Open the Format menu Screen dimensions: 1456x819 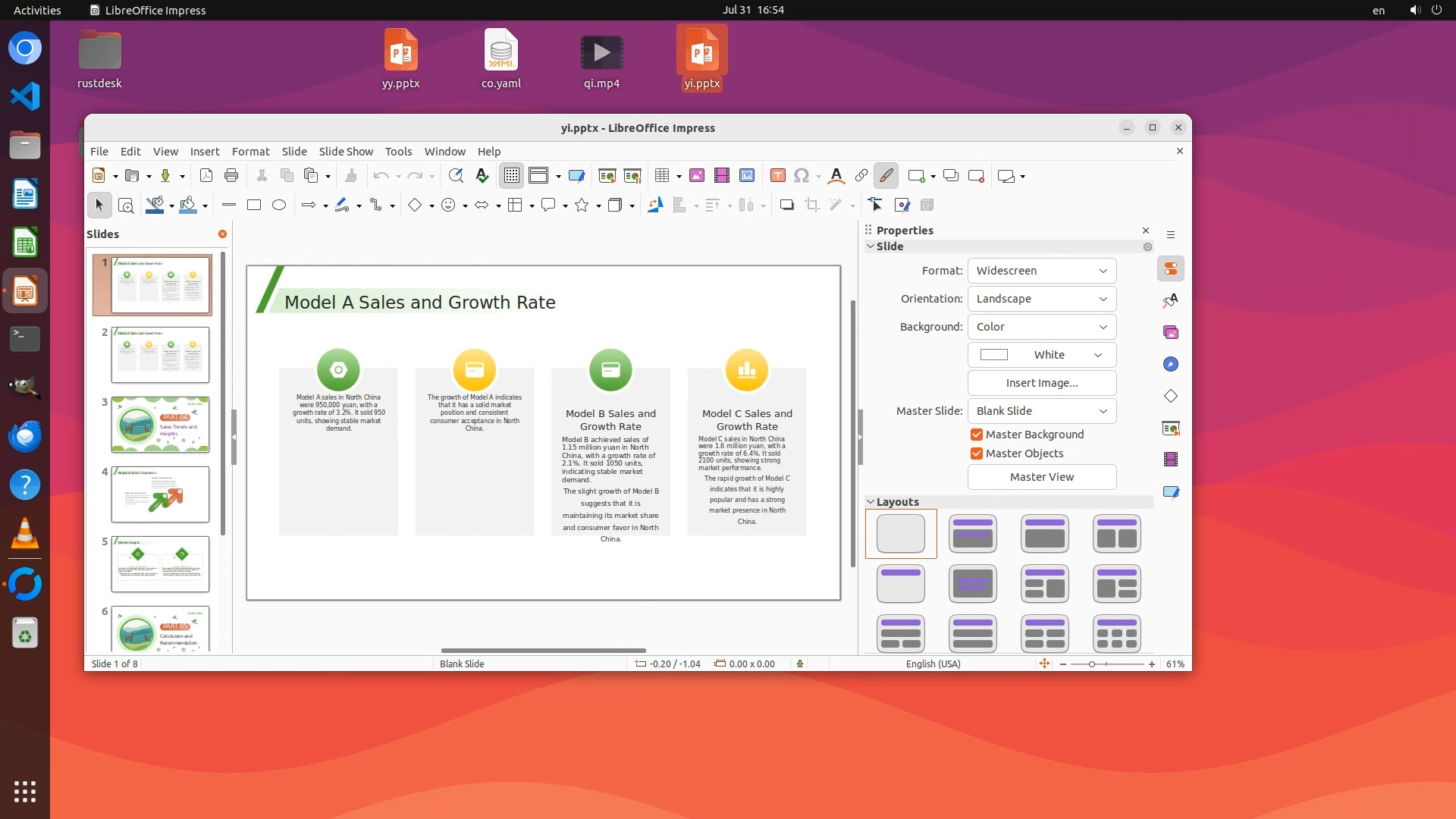pos(250,152)
